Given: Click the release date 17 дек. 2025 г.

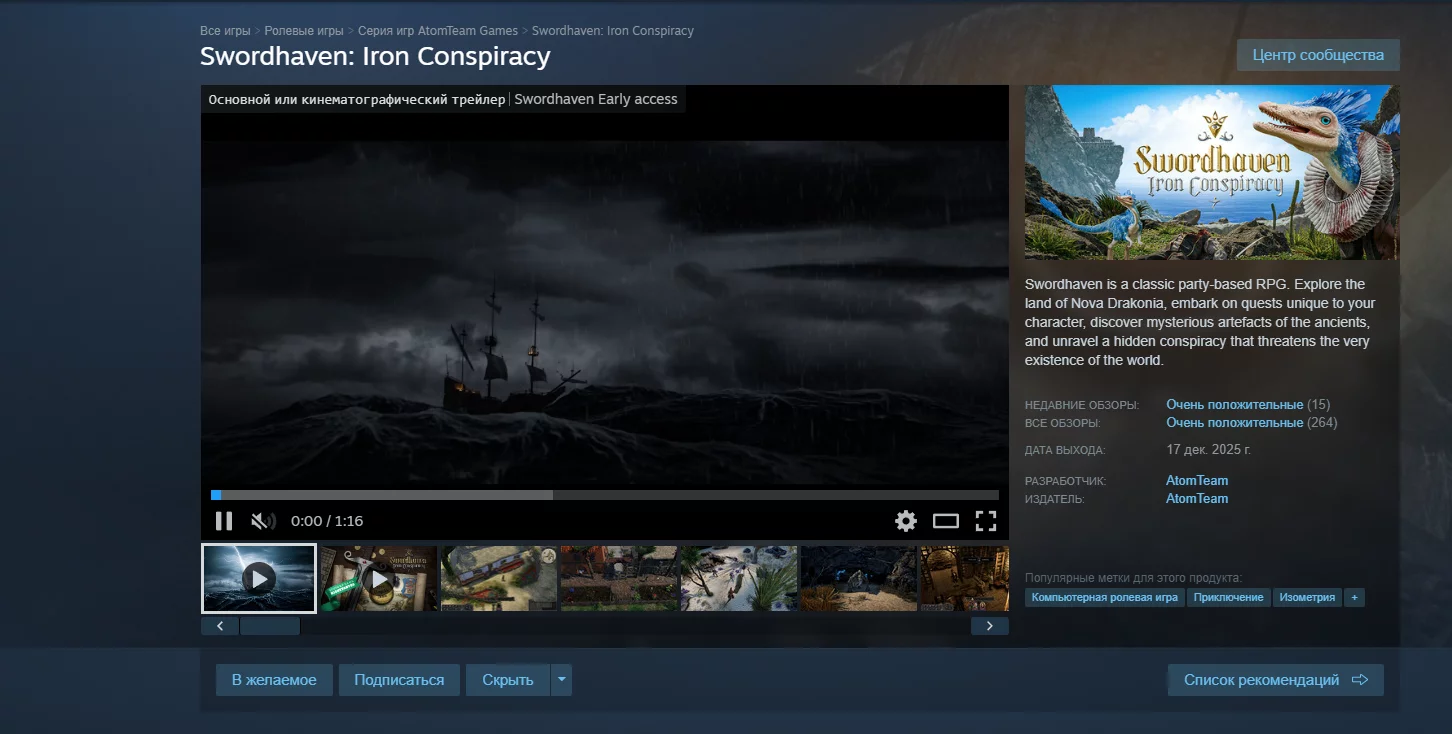Looking at the screenshot, I should pyautogui.click(x=1209, y=450).
